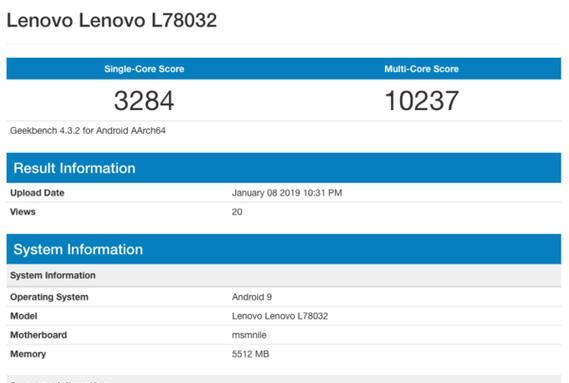Click the Upload Date label
Image resolution: width=569 pixels, height=383 pixels.
[x=37, y=193]
